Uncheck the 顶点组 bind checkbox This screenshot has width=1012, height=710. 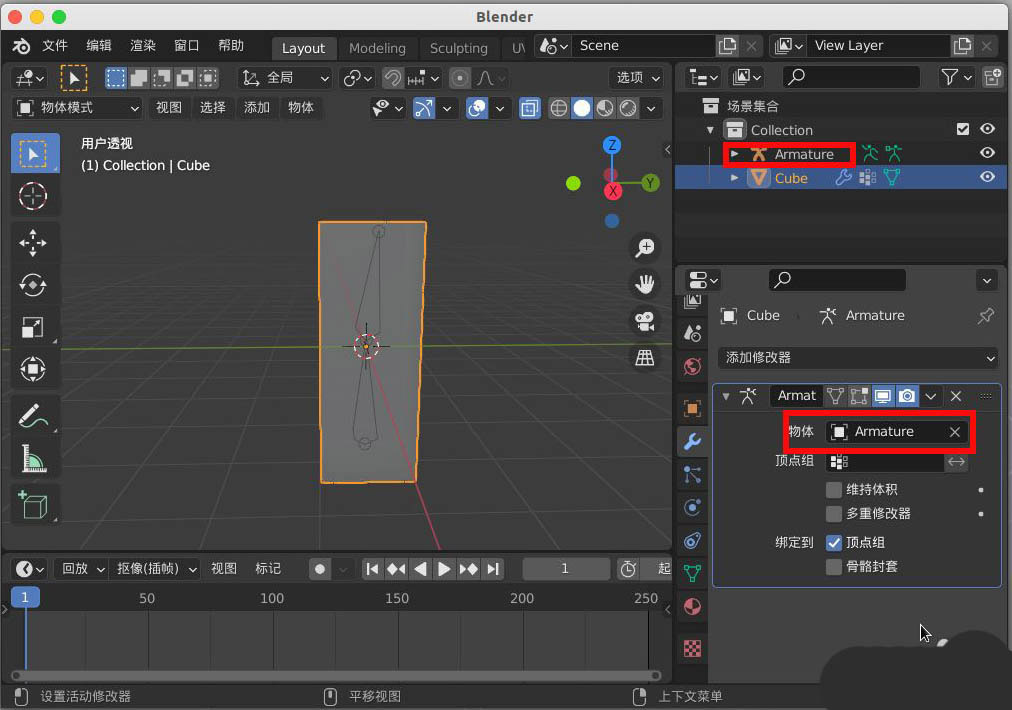point(833,543)
